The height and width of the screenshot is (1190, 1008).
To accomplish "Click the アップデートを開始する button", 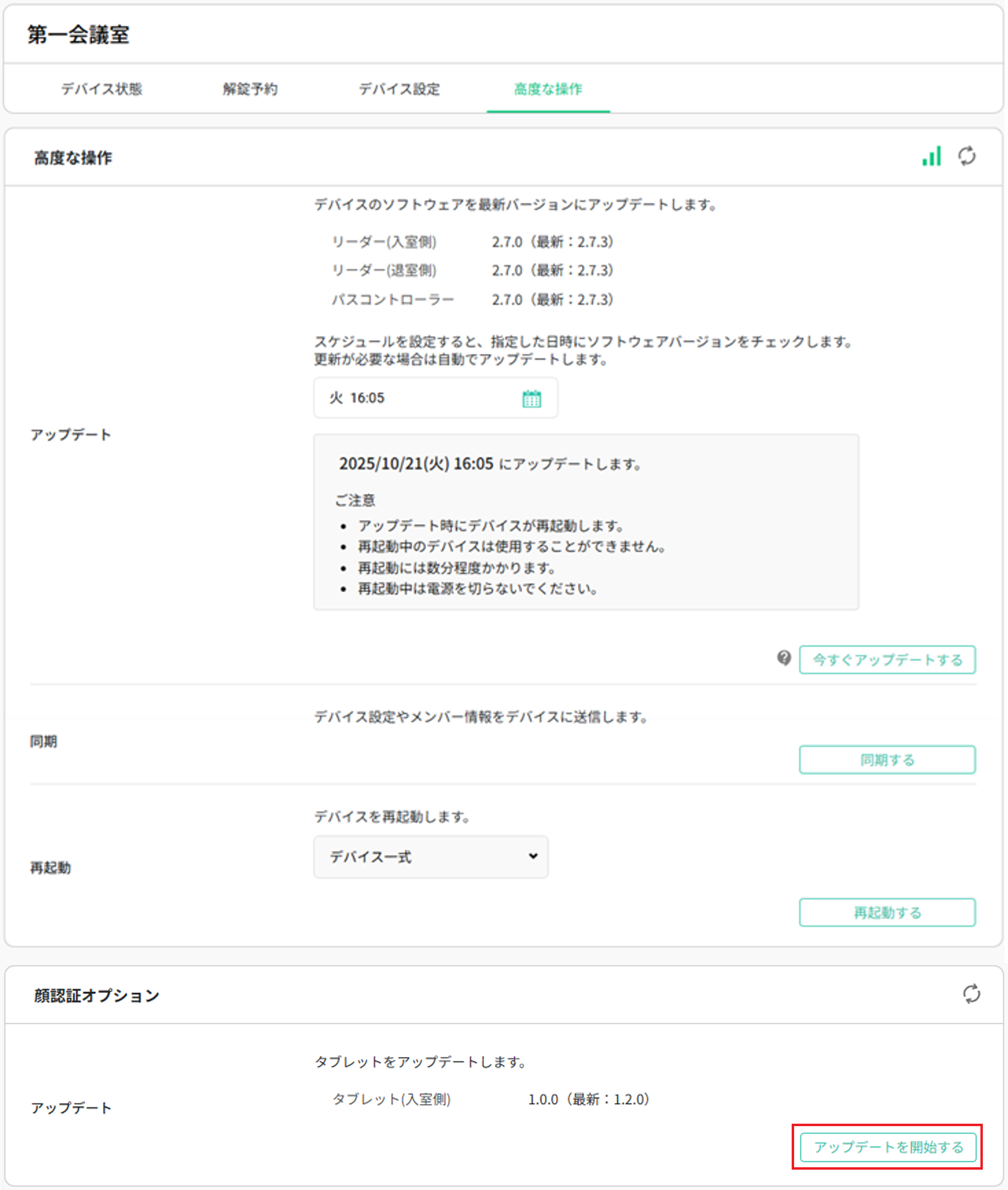I will tap(888, 1147).
